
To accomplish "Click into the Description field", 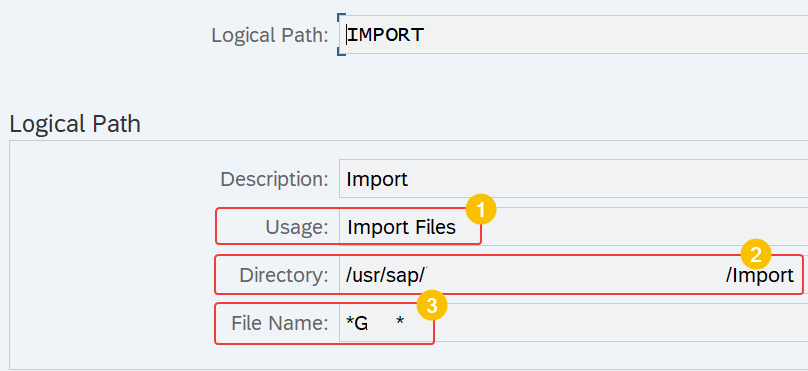I will pos(573,179).
